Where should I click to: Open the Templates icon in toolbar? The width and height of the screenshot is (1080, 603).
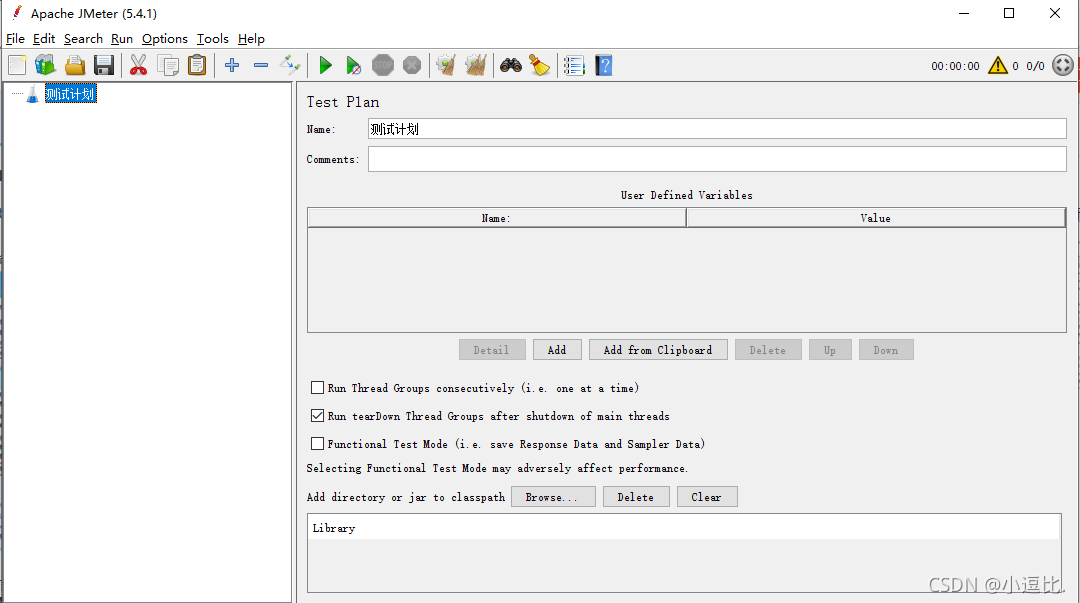click(45, 65)
